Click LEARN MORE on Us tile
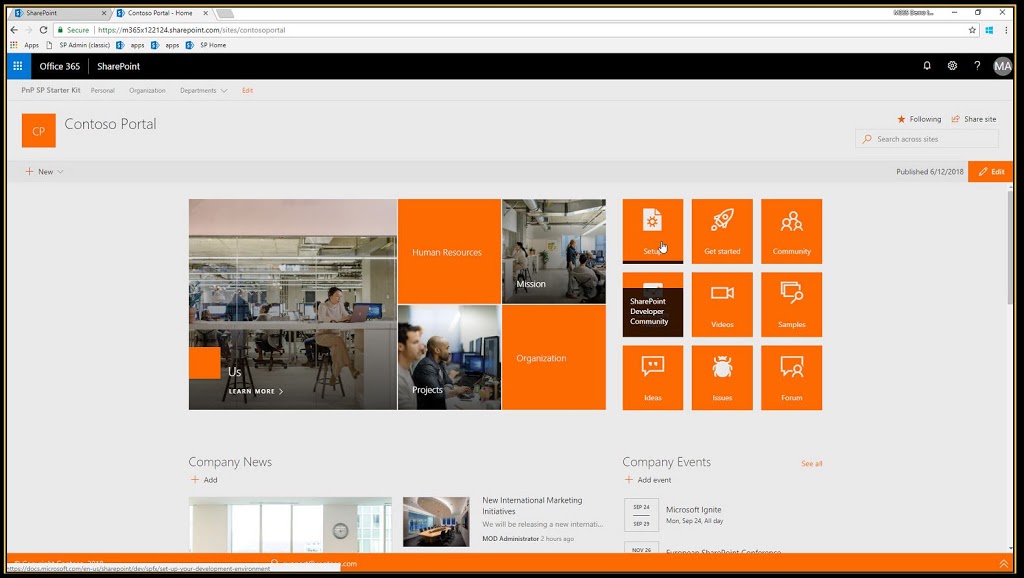Image resolution: width=1024 pixels, height=578 pixels. [x=255, y=391]
